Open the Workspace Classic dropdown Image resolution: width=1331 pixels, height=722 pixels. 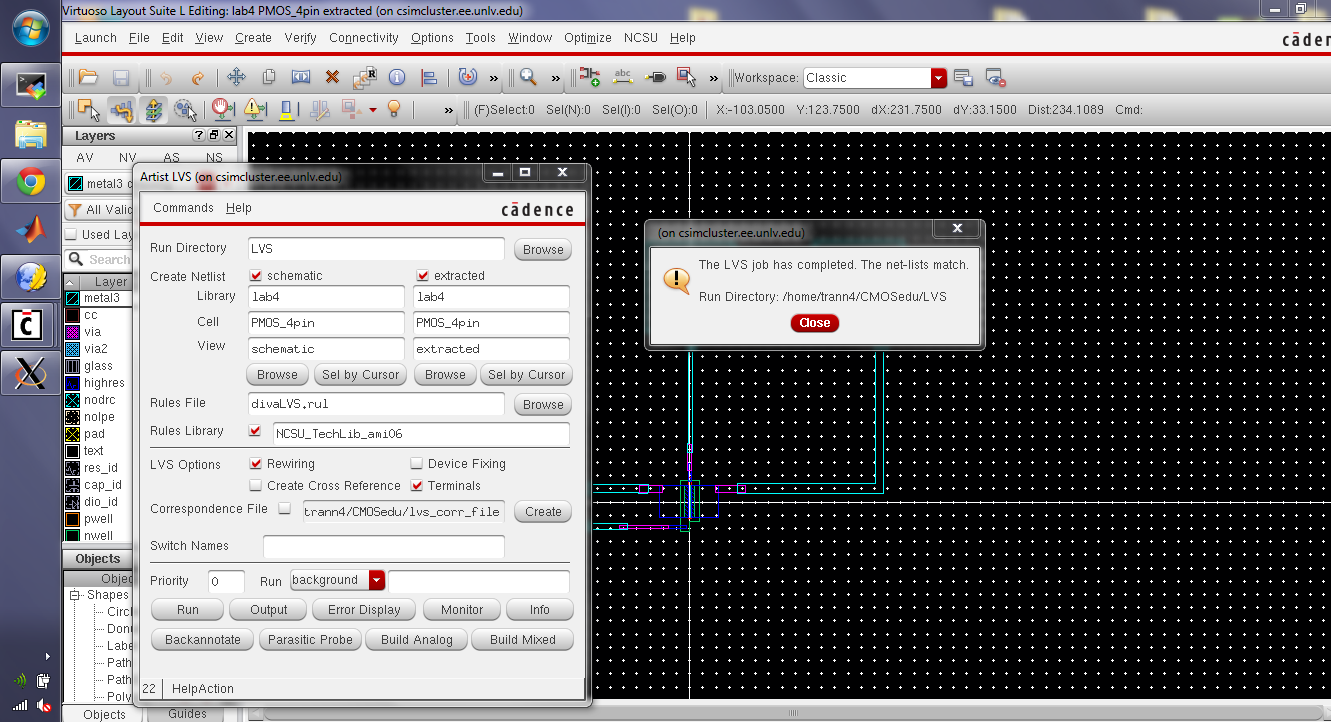pos(939,77)
